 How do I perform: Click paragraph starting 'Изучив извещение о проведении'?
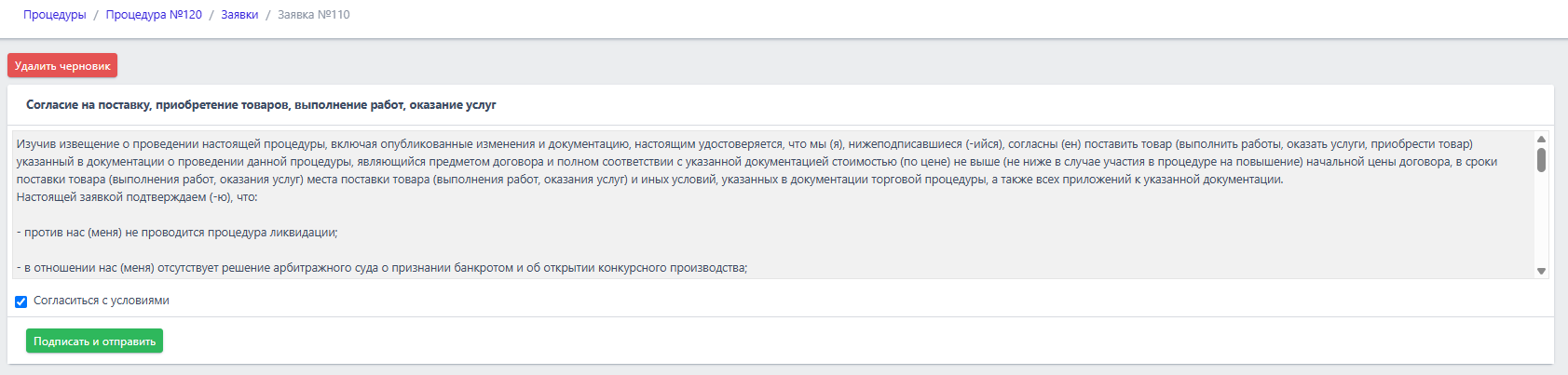[x=757, y=162]
